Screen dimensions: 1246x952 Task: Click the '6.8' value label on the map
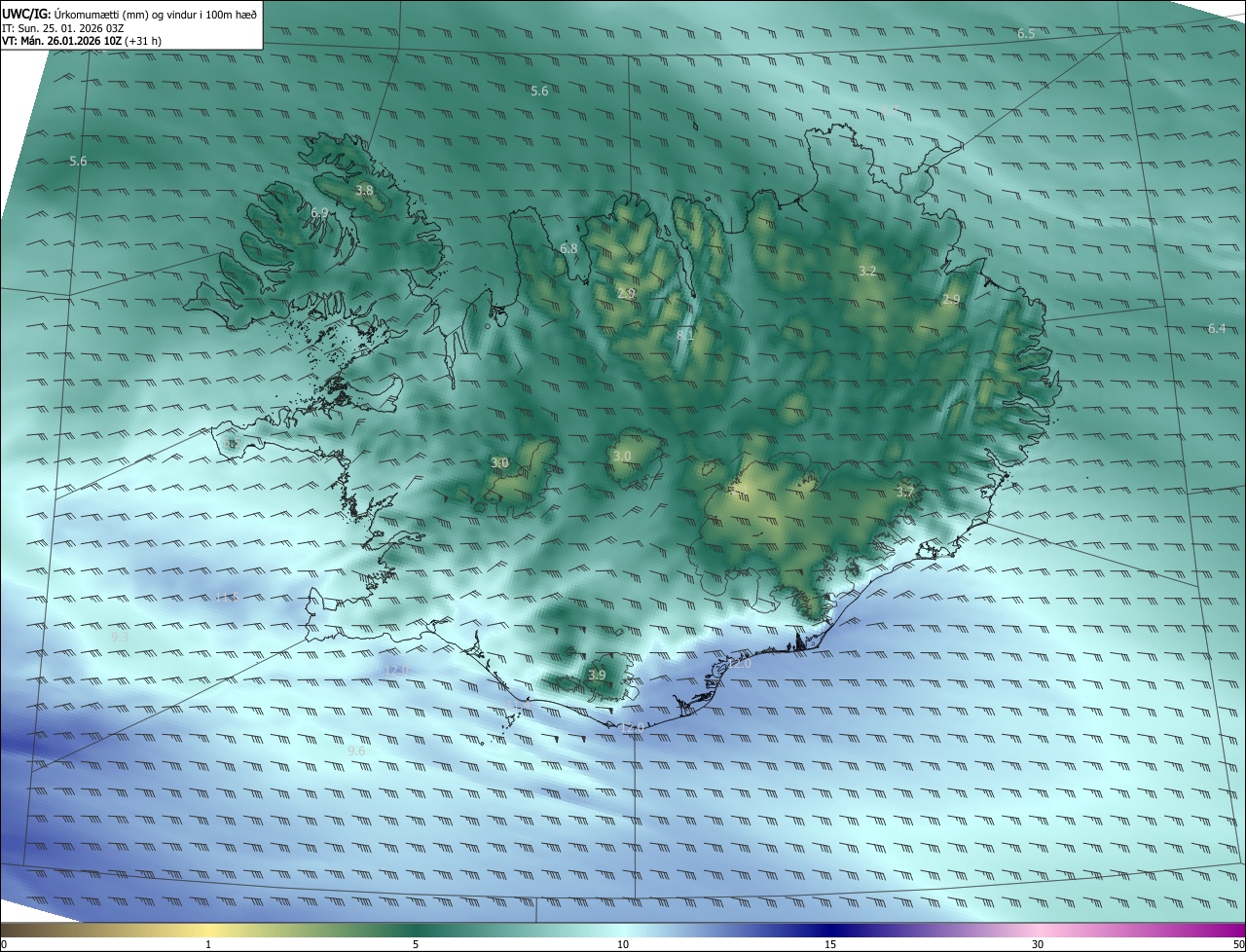[568, 249]
